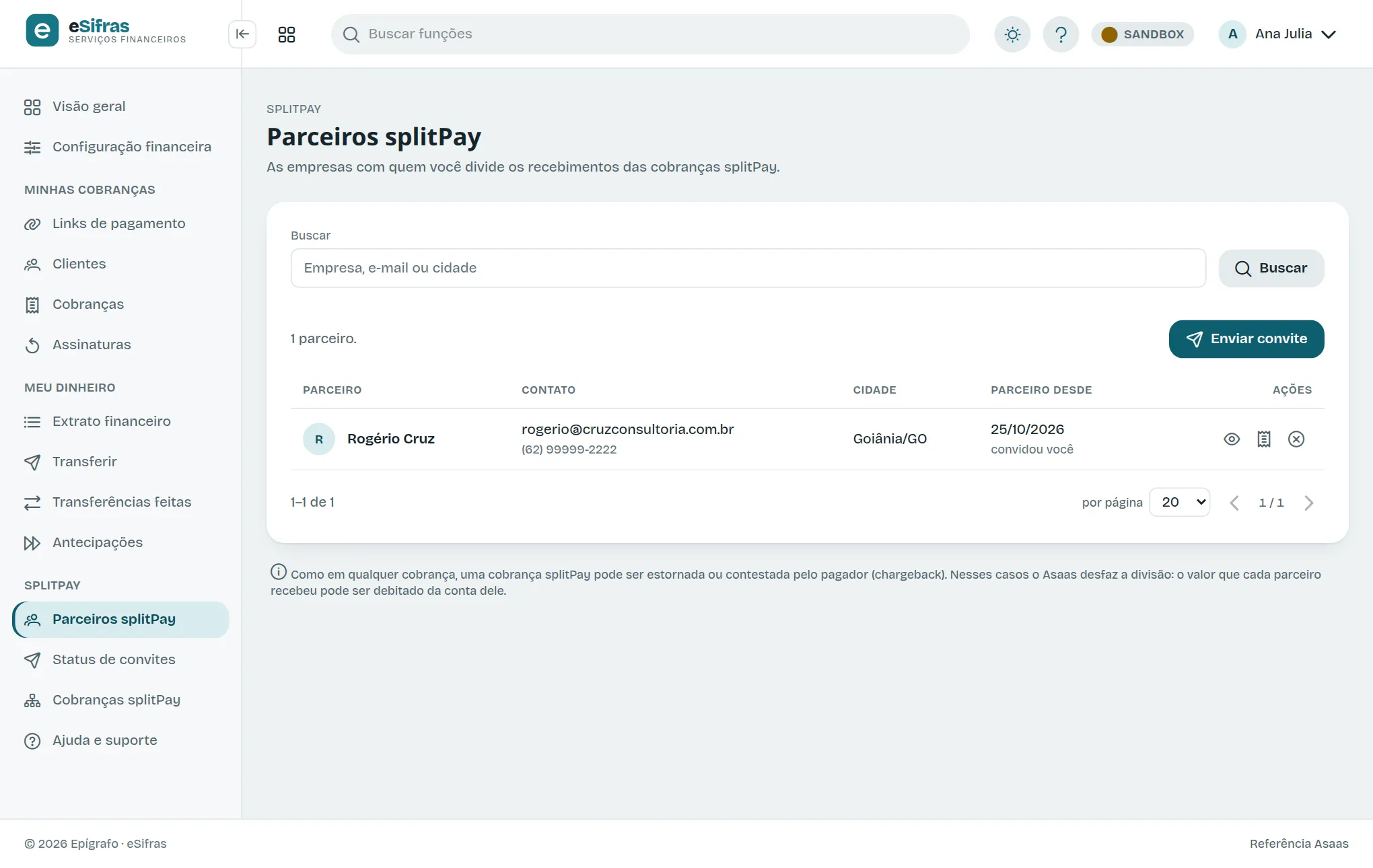Remove partner Rogério Cruz X icon
This screenshot has height=868, width=1373.
1296,439
